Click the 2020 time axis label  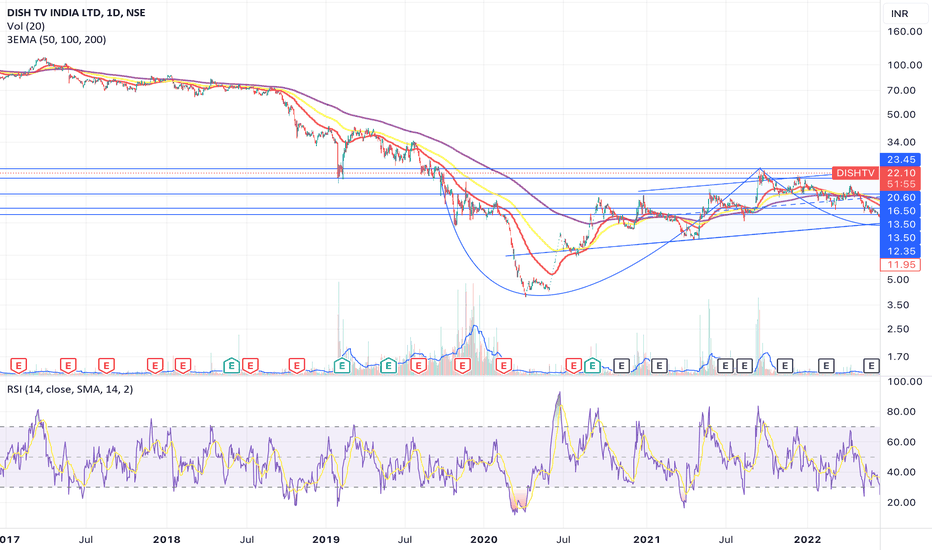(484, 540)
